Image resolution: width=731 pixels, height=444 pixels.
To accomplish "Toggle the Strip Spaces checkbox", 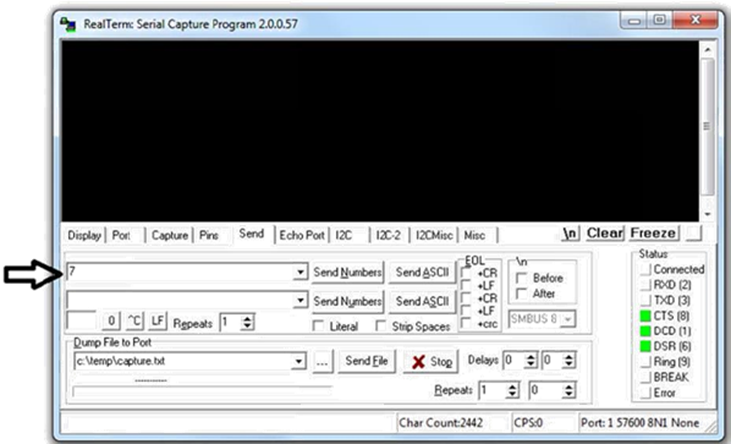I will coord(381,326).
